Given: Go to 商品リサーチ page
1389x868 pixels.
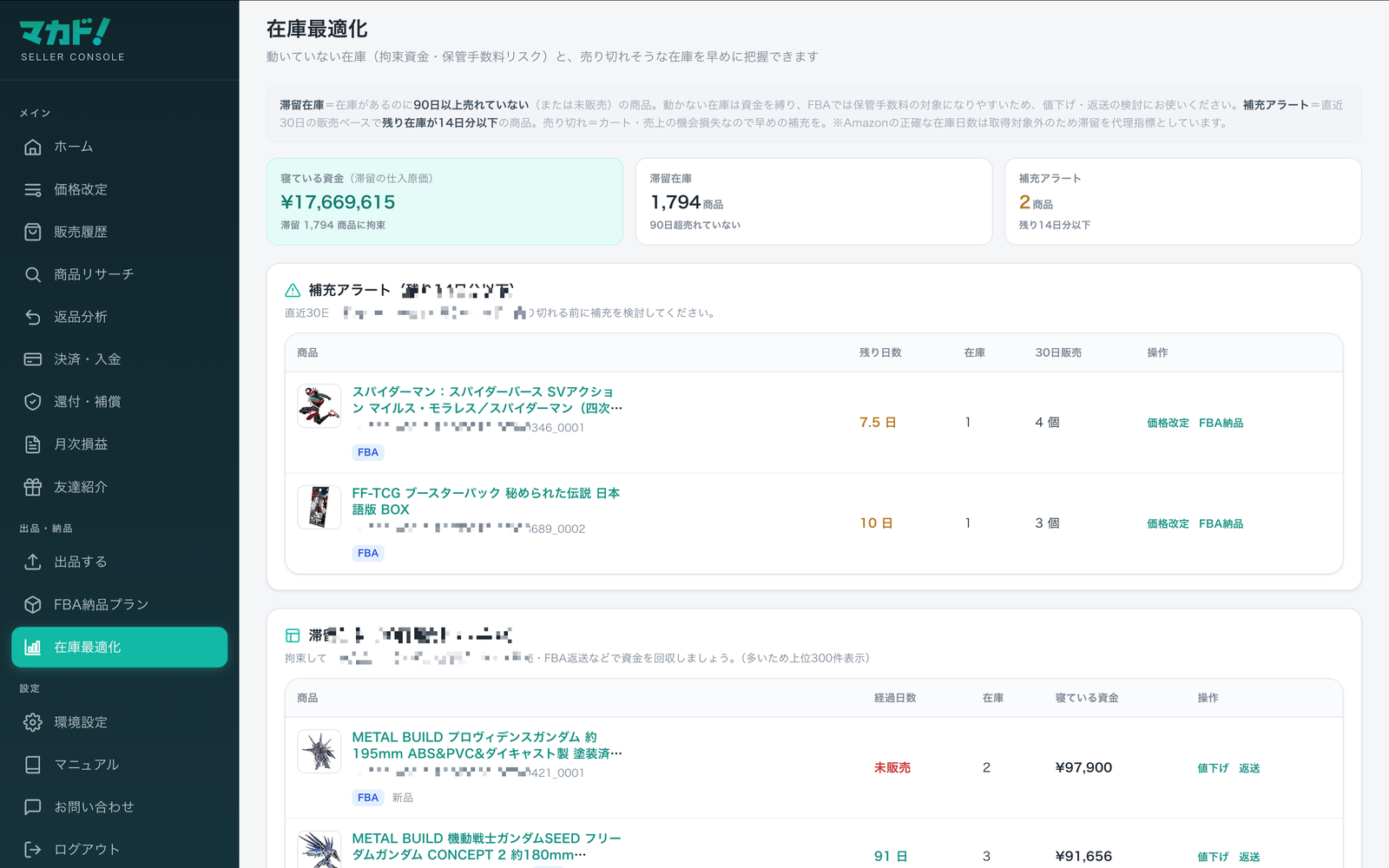Looking at the screenshot, I should (x=120, y=274).
